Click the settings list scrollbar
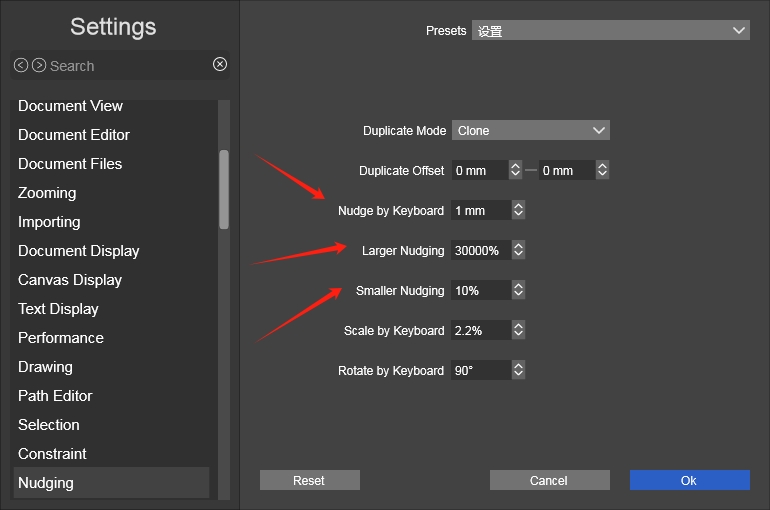 [x=224, y=190]
